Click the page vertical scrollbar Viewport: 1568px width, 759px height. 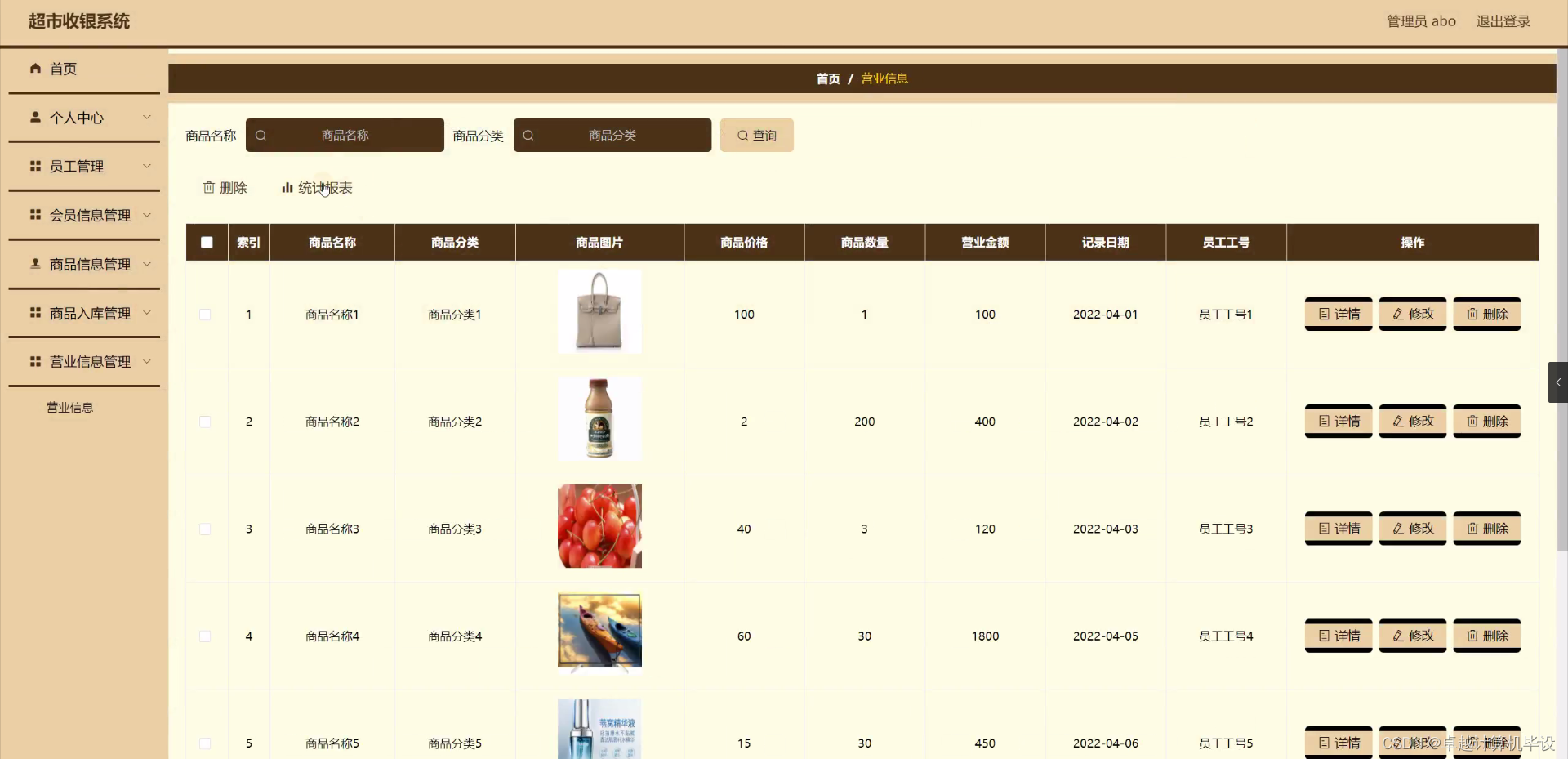(1561, 299)
